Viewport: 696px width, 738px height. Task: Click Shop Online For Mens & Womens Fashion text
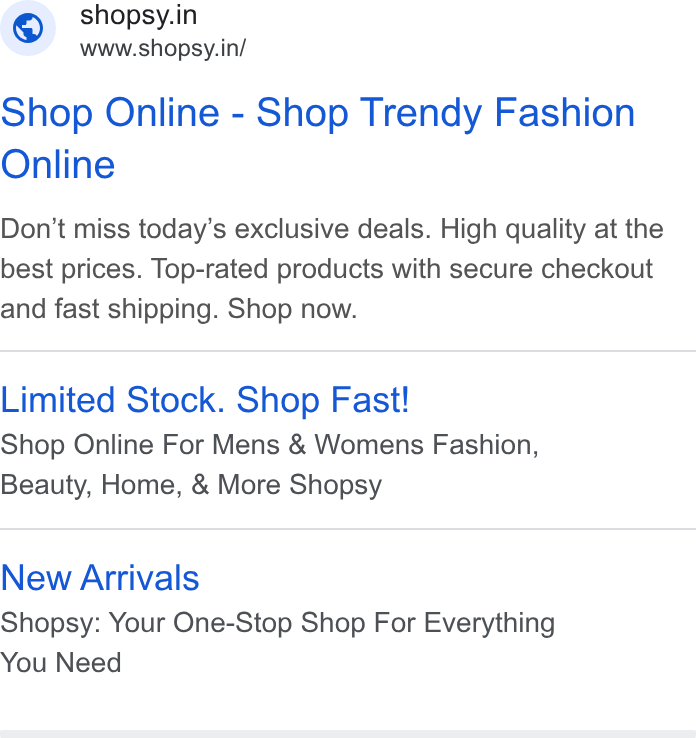(x=269, y=445)
